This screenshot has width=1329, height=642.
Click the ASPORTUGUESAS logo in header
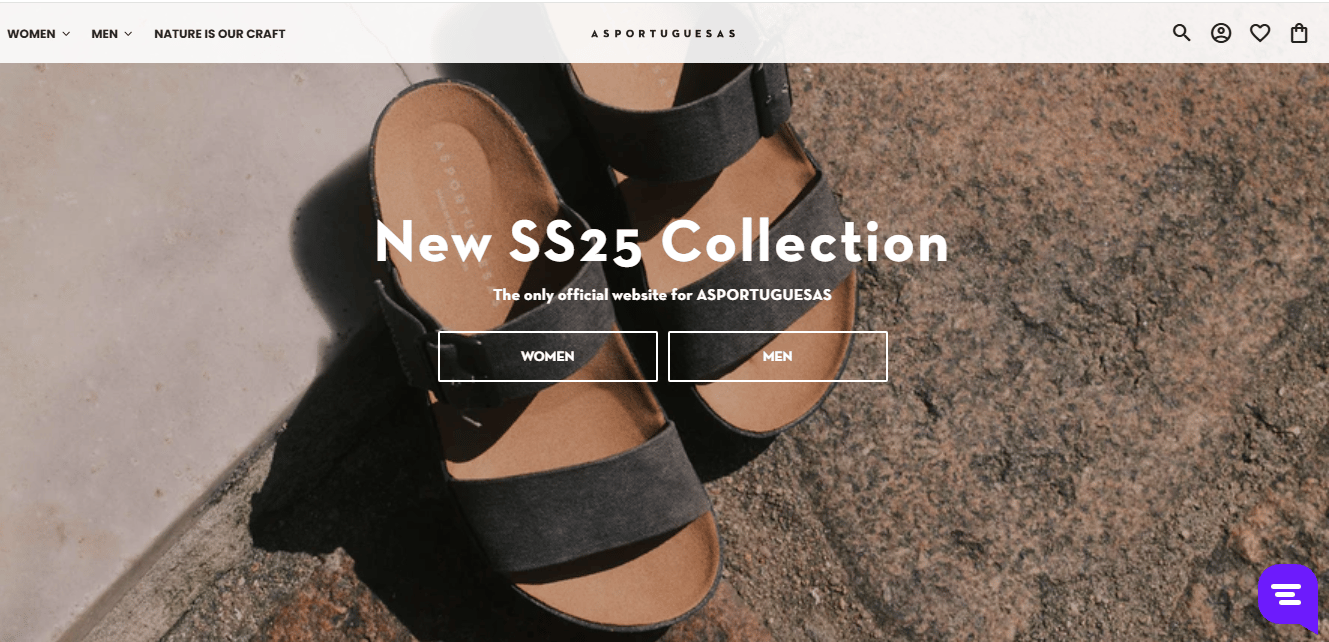click(x=663, y=33)
